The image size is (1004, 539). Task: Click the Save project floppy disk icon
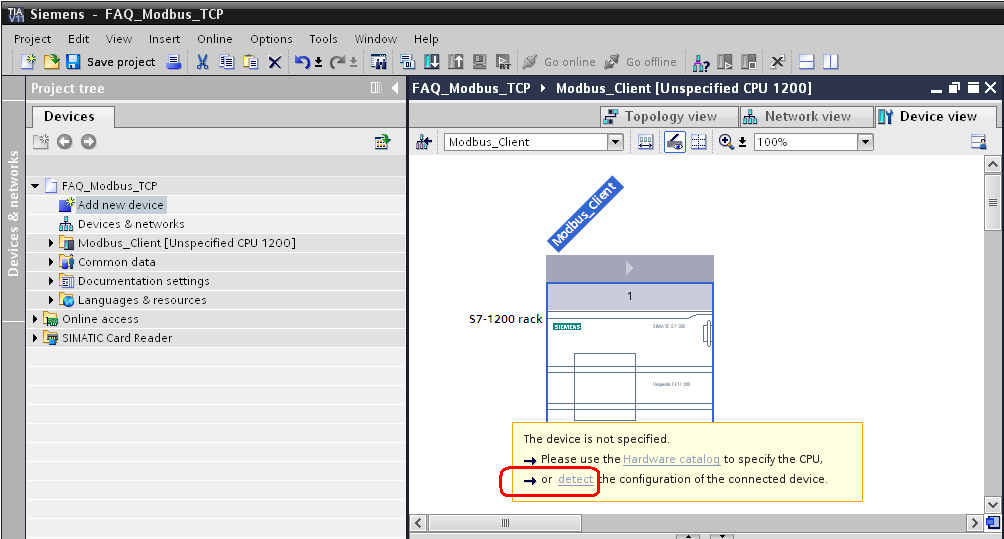coord(73,62)
